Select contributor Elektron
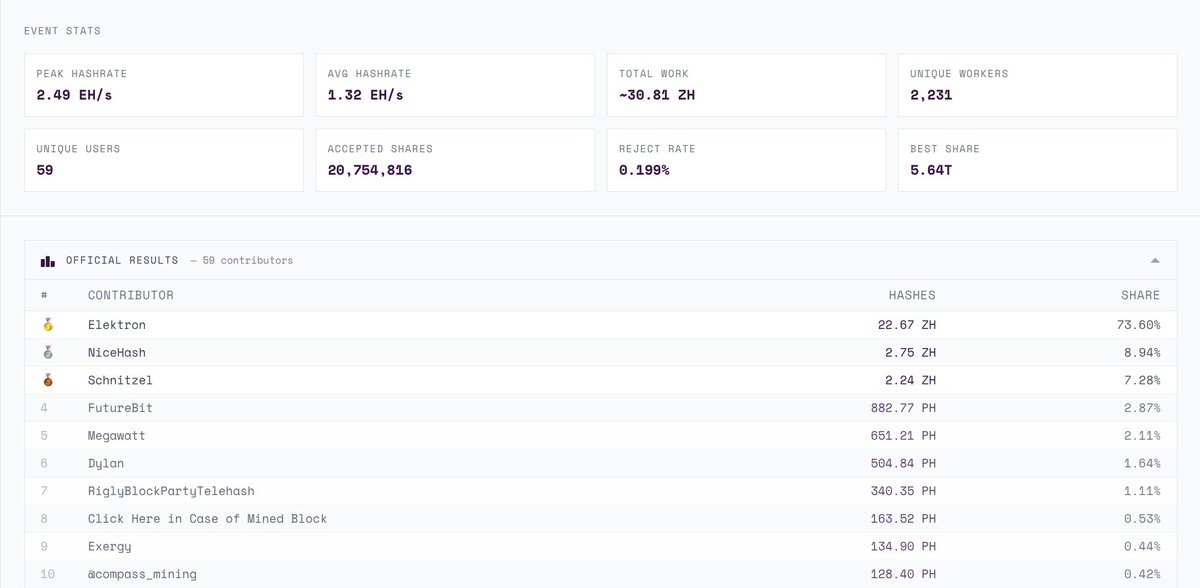The height and width of the screenshot is (588, 1200). [117, 325]
